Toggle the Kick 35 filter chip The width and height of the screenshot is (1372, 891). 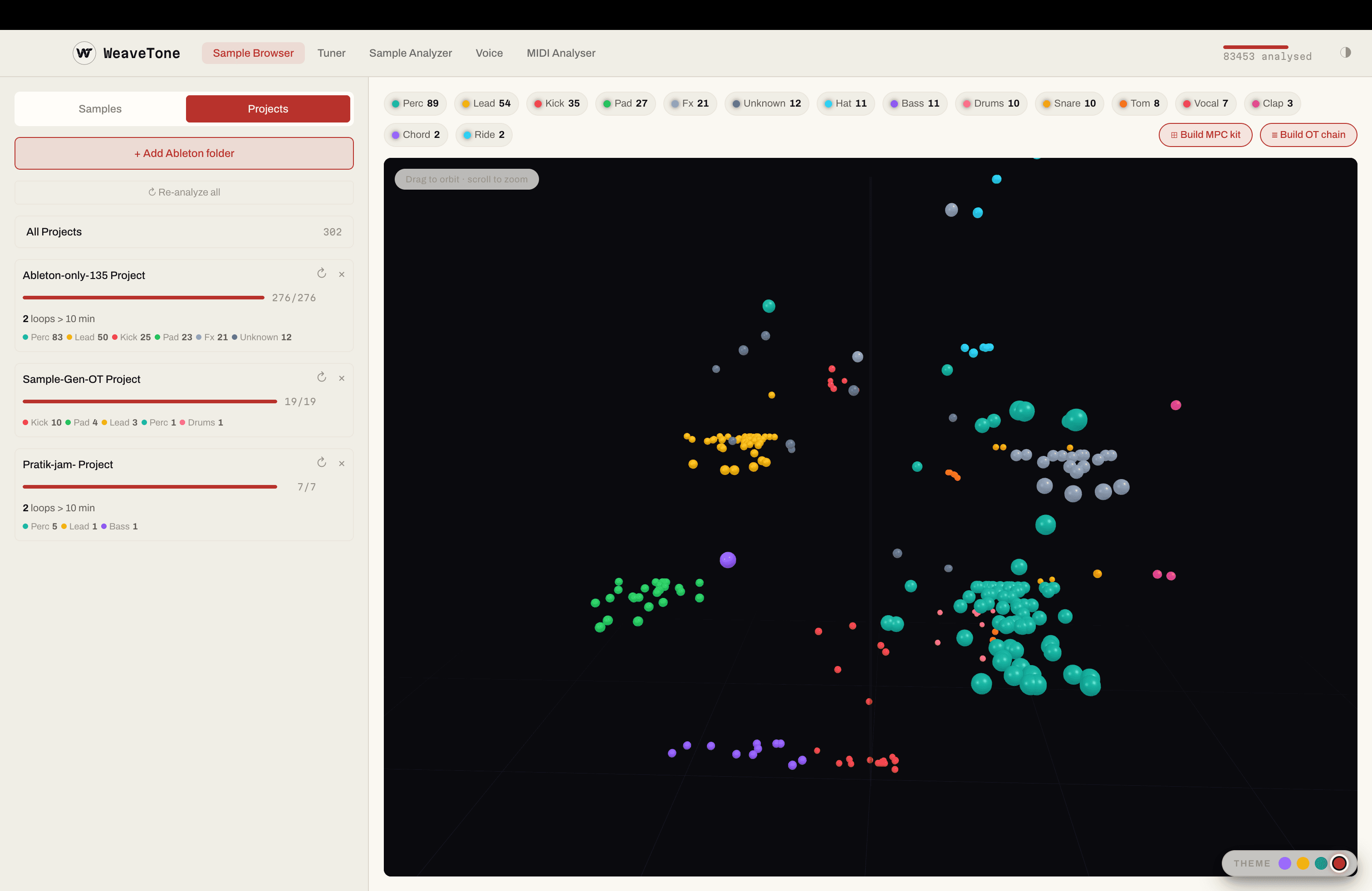(557, 104)
